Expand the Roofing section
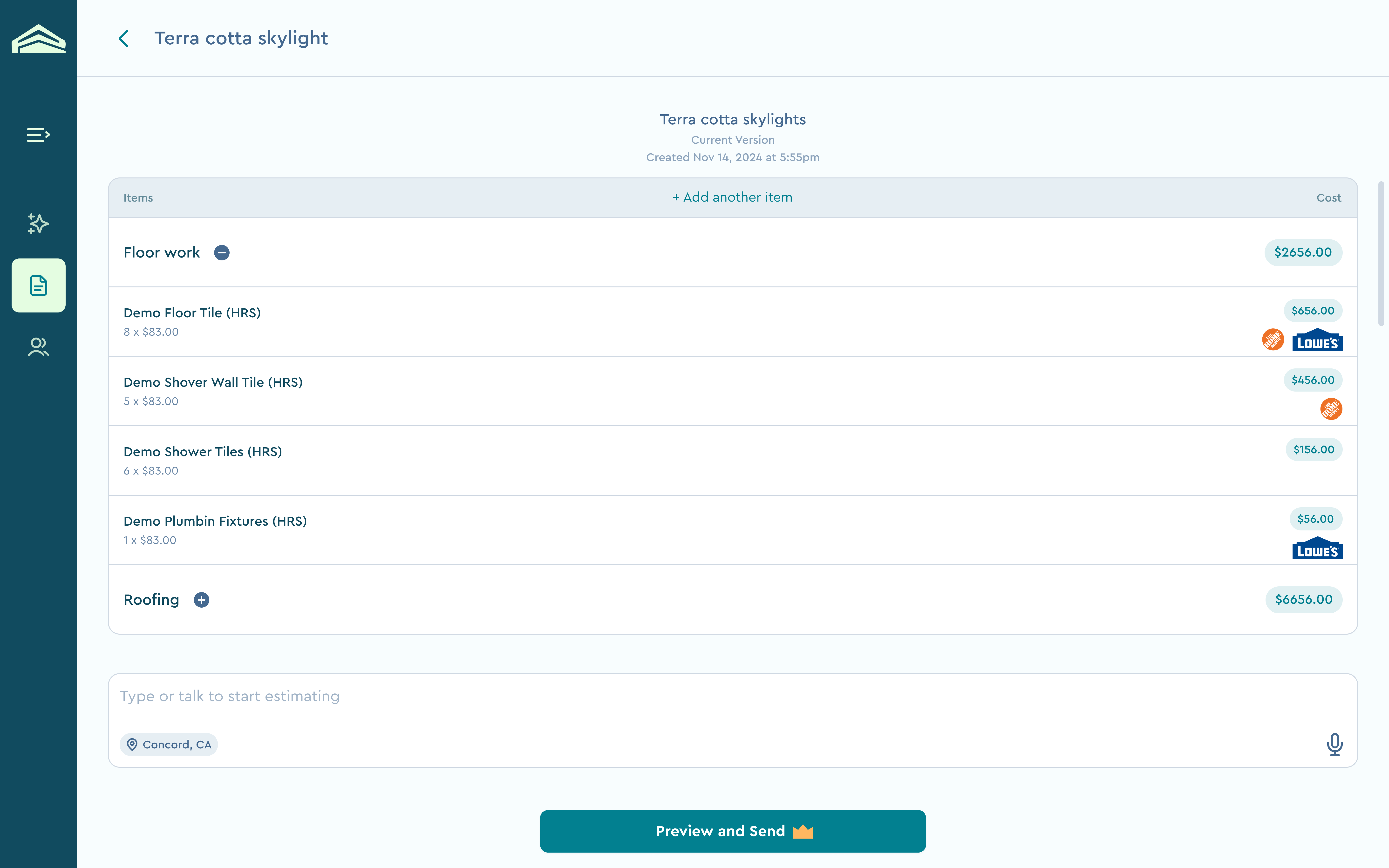The height and width of the screenshot is (868, 1389). [x=201, y=600]
